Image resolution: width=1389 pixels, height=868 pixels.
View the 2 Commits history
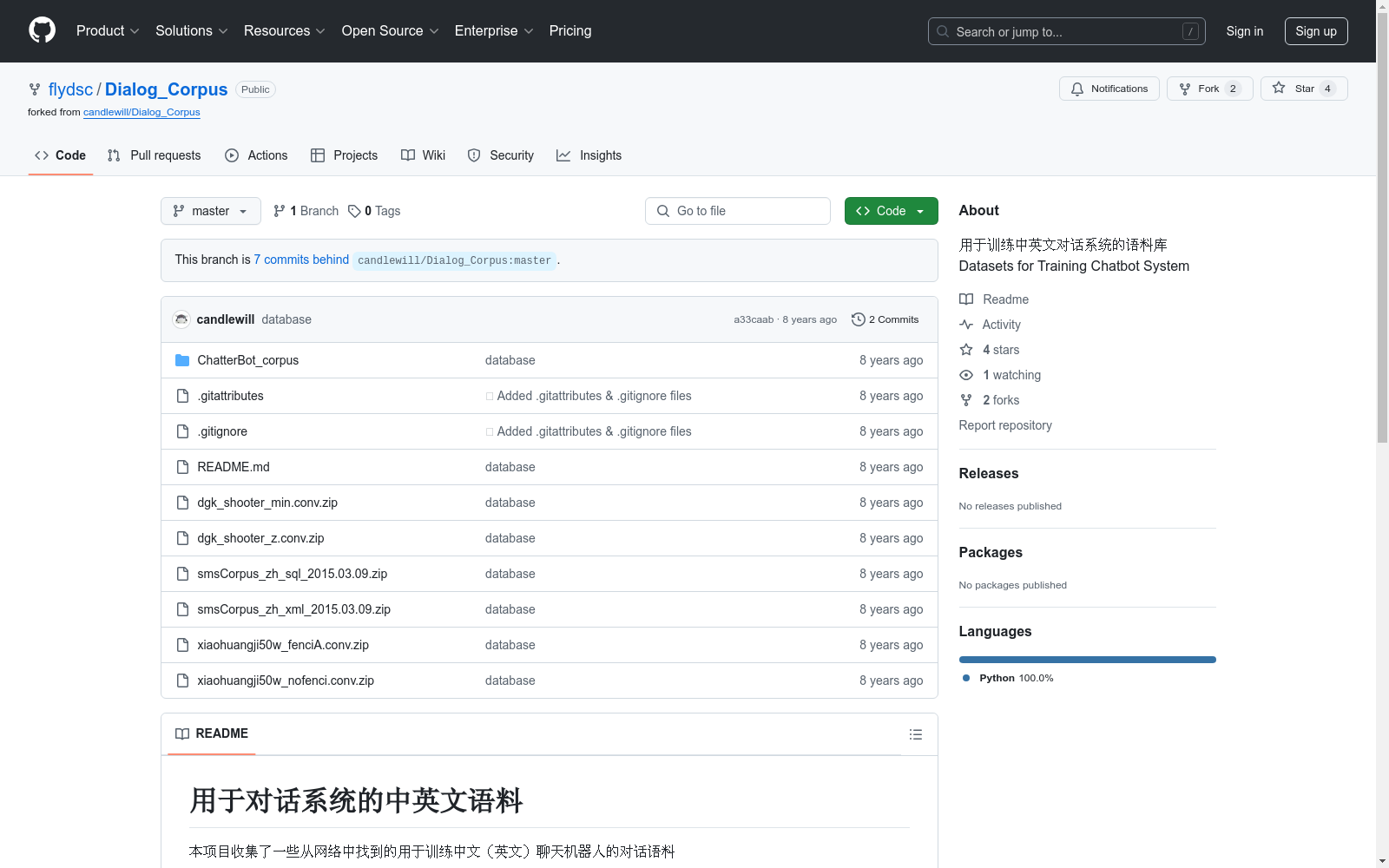coord(885,319)
